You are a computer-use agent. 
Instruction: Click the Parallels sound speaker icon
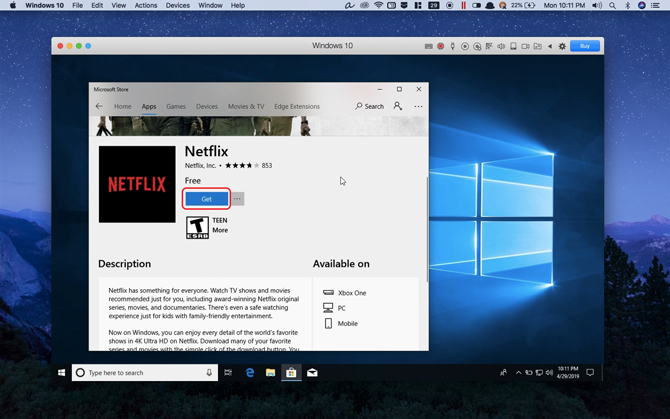point(501,46)
